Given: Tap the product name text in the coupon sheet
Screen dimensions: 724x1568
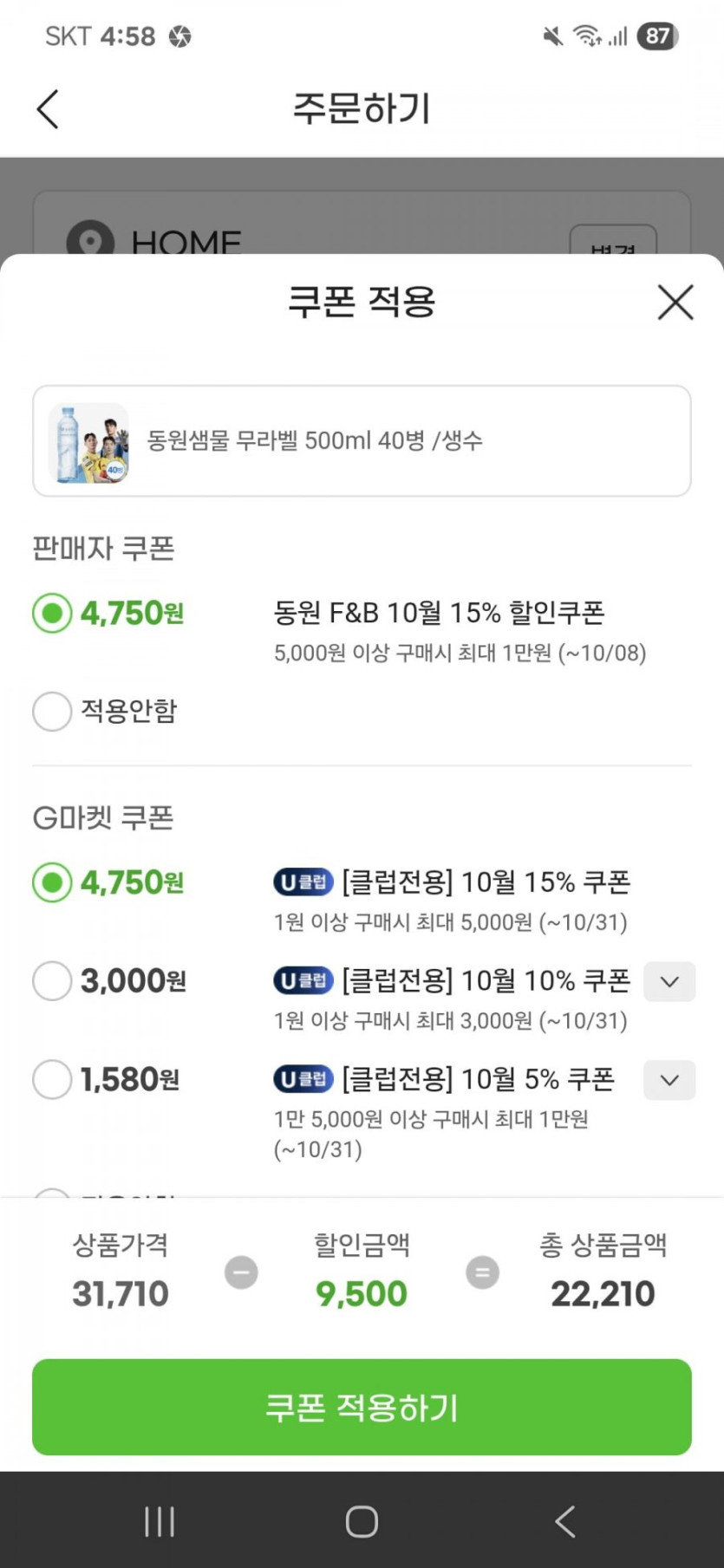Looking at the screenshot, I should [x=315, y=441].
